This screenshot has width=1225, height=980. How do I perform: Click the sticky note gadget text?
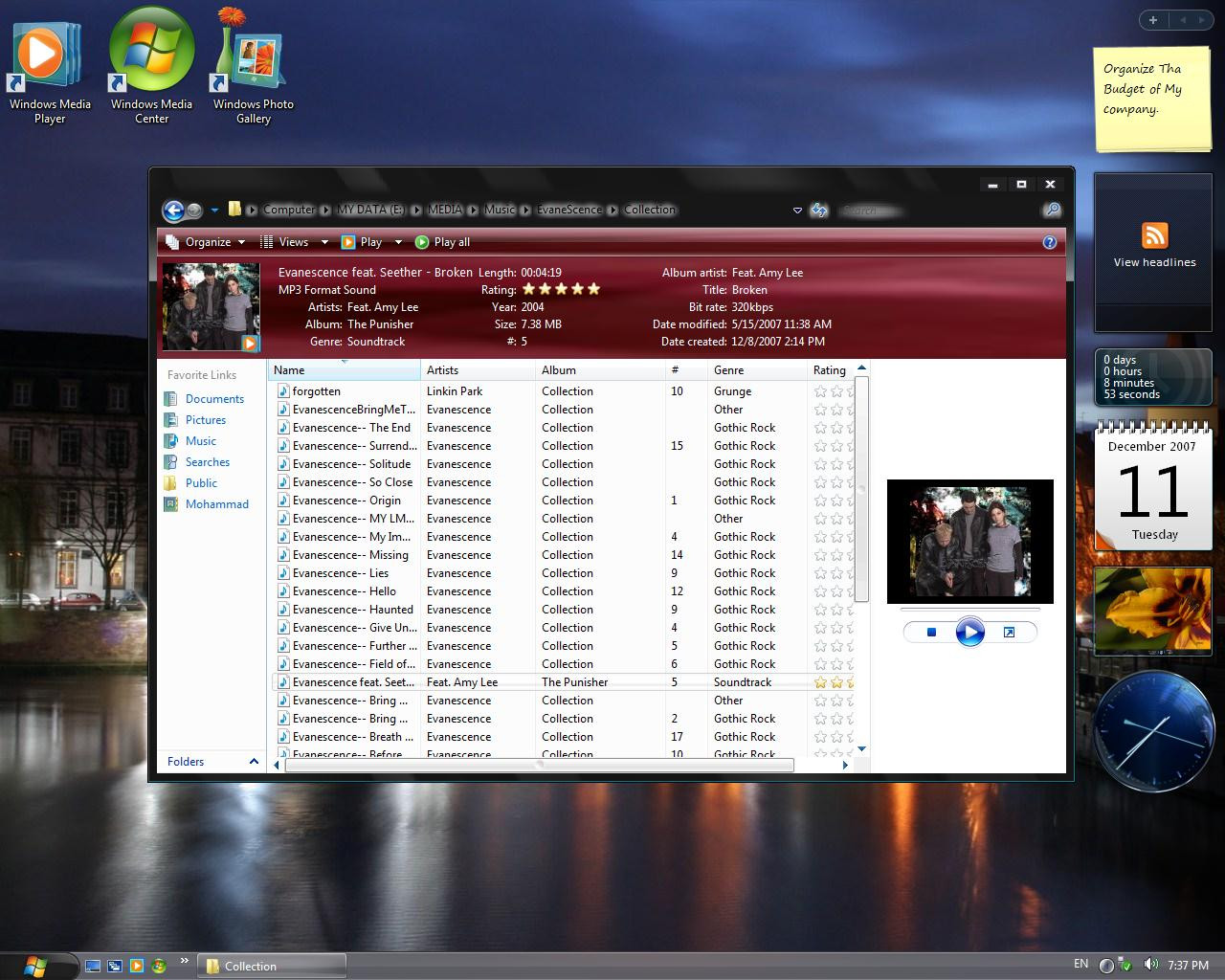(1143, 89)
